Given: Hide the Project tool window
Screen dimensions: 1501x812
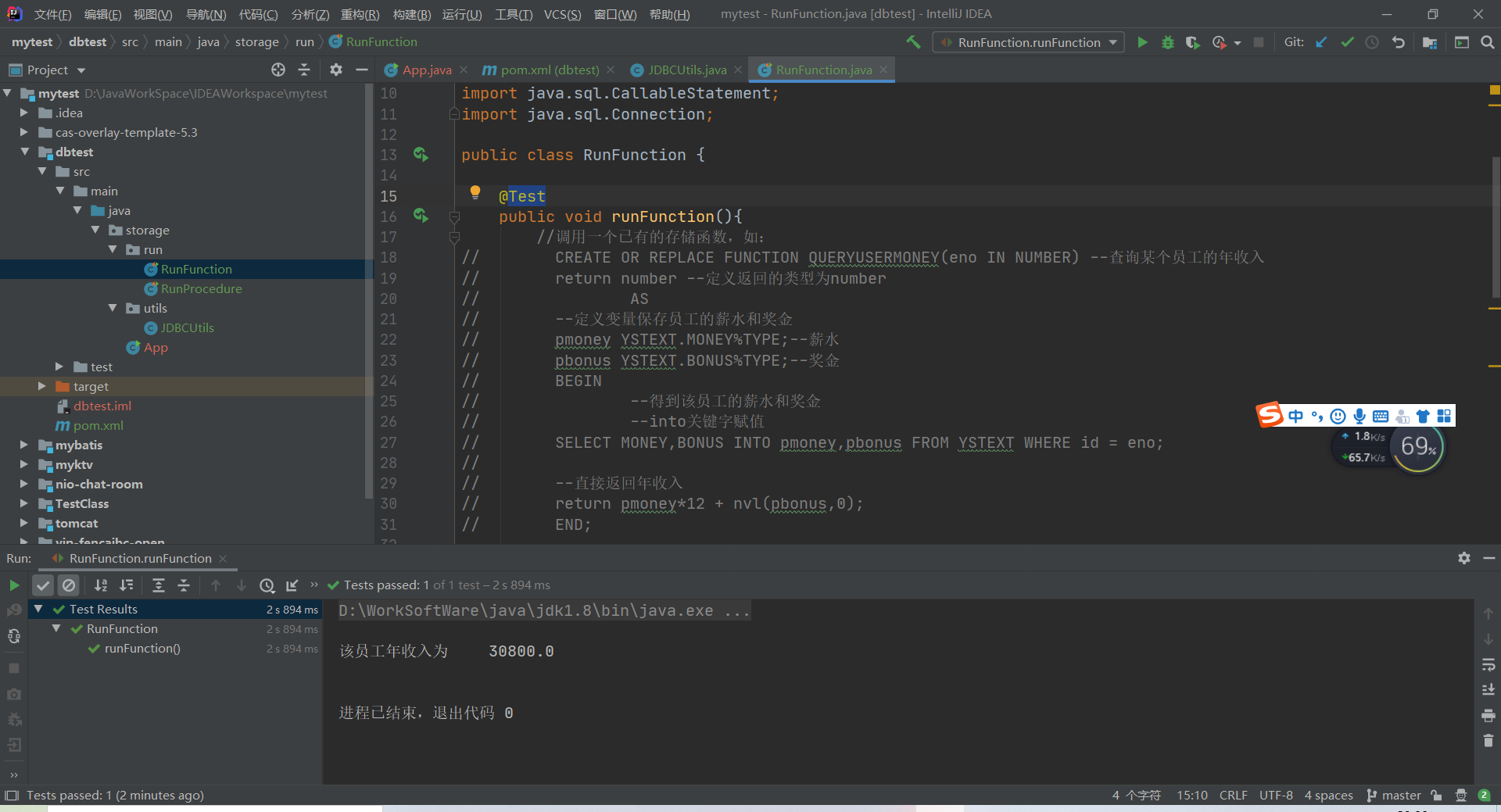Looking at the screenshot, I should click(361, 70).
